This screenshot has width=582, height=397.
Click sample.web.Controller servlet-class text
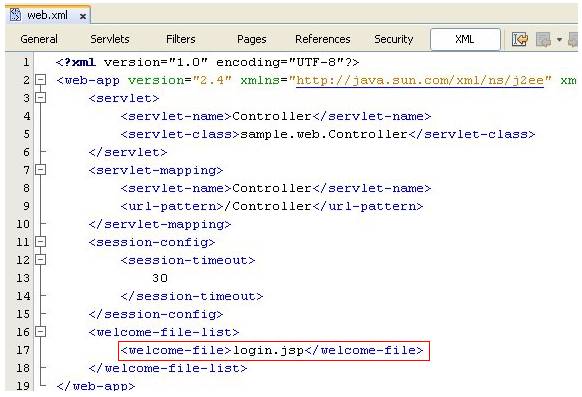coord(324,134)
